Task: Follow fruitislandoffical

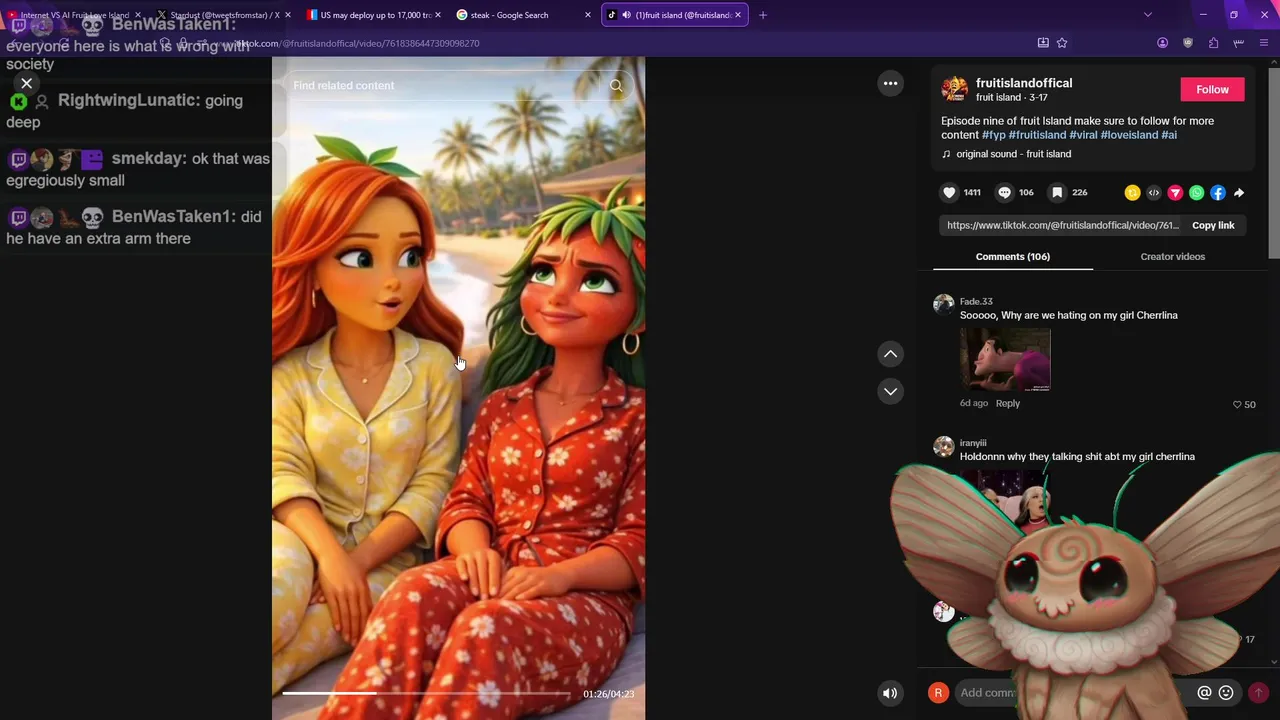Action: 1212,89
